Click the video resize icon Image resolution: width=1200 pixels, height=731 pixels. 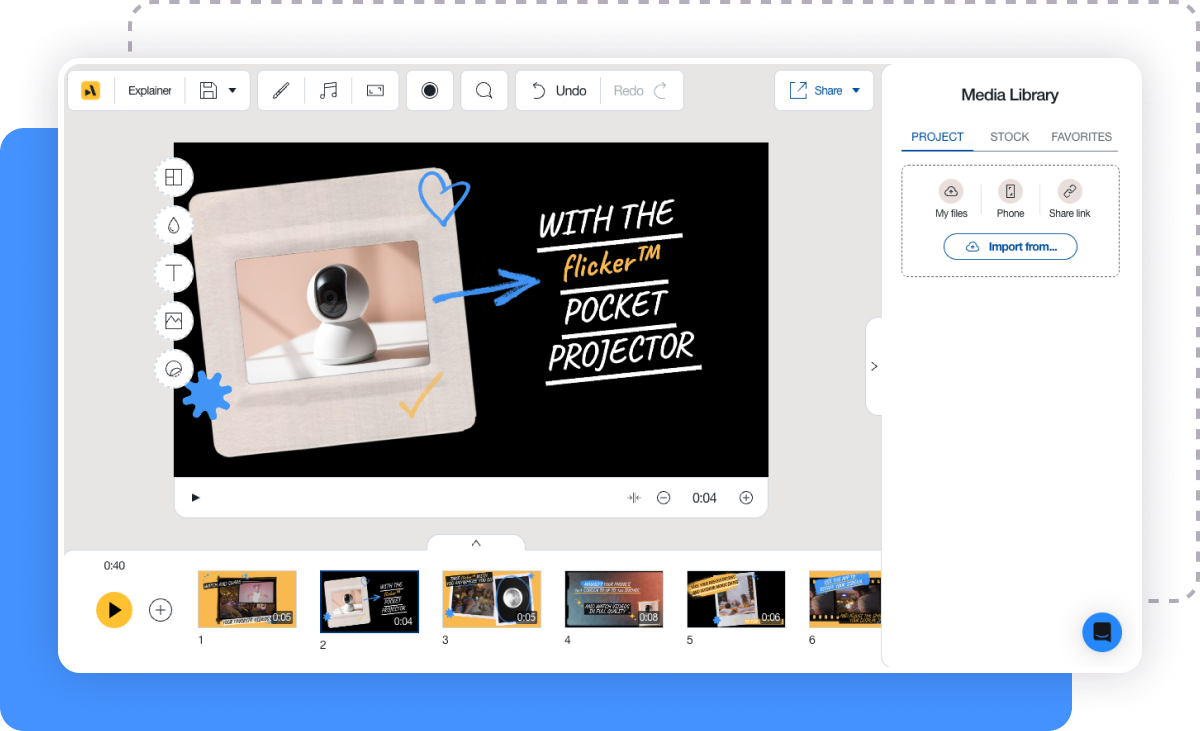pos(375,90)
